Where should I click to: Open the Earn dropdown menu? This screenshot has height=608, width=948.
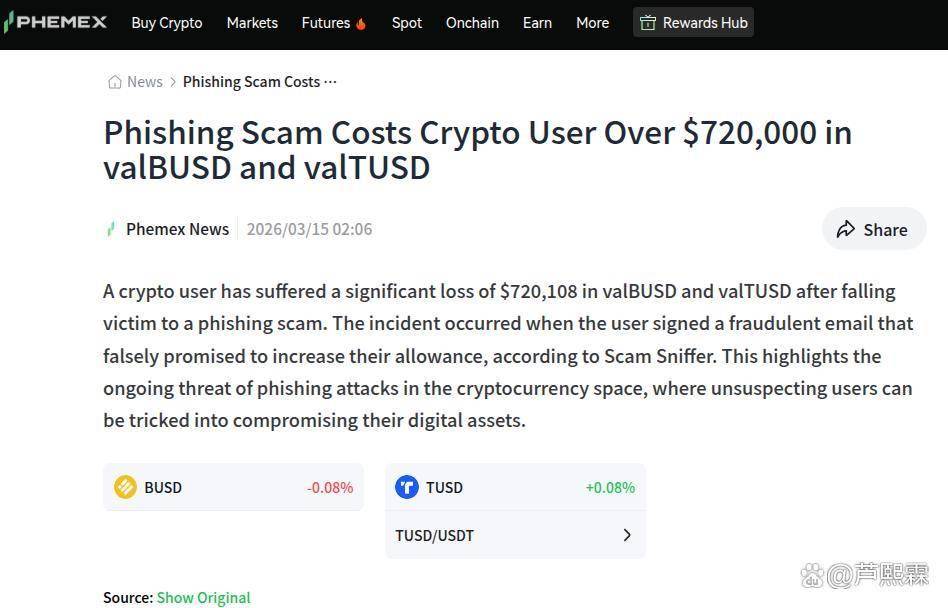pyautogui.click(x=537, y=23)
